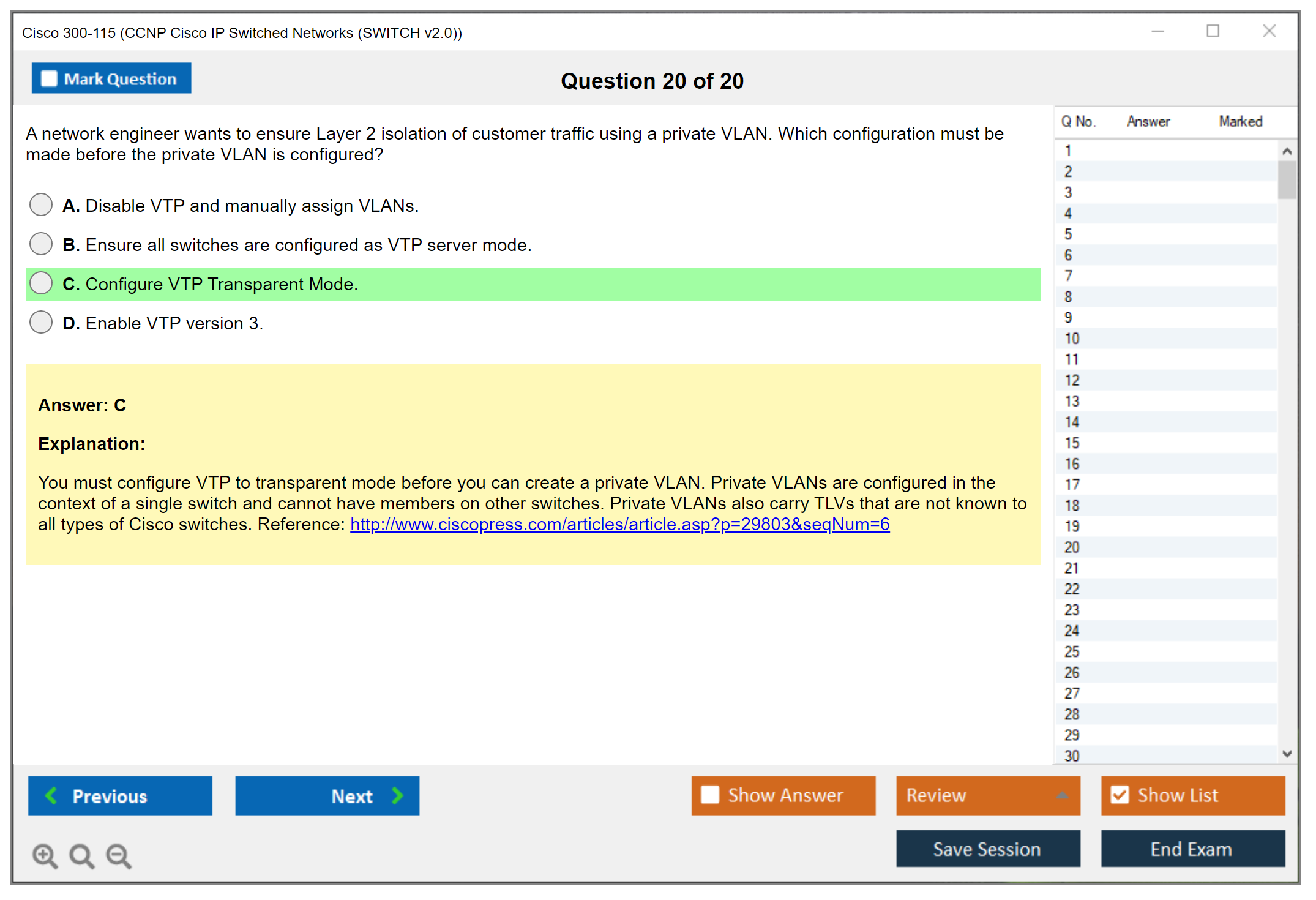Click the reset zoom magnifier icon

(x=81, y=855)
